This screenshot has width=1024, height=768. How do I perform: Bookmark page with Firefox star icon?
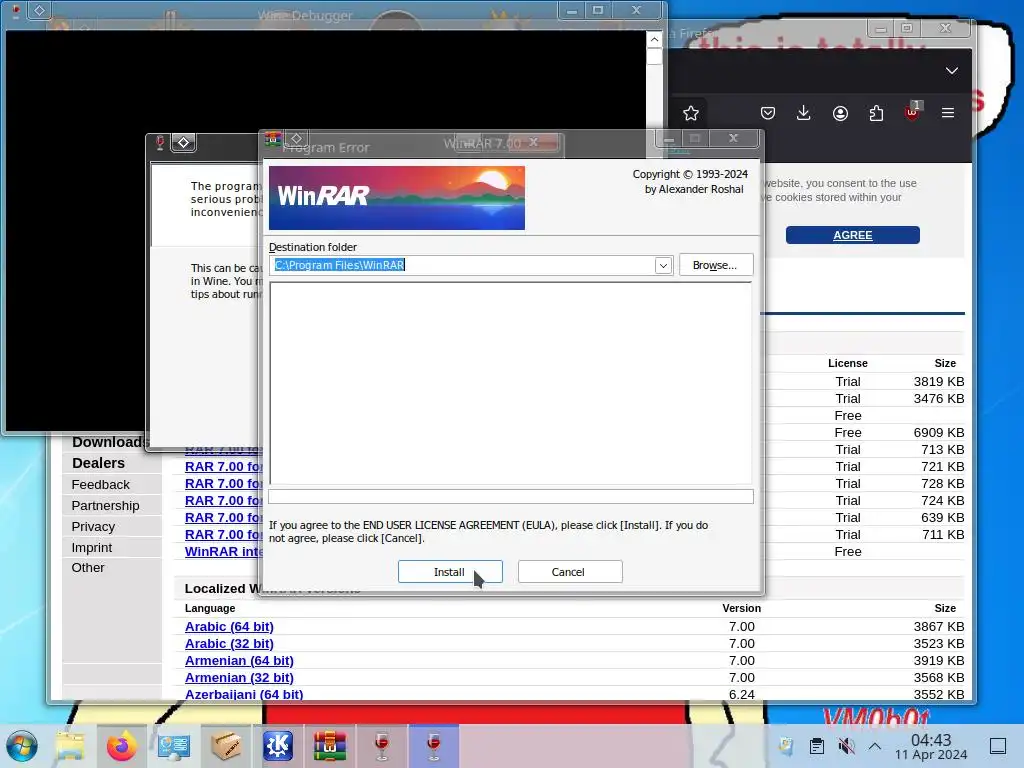691,114
